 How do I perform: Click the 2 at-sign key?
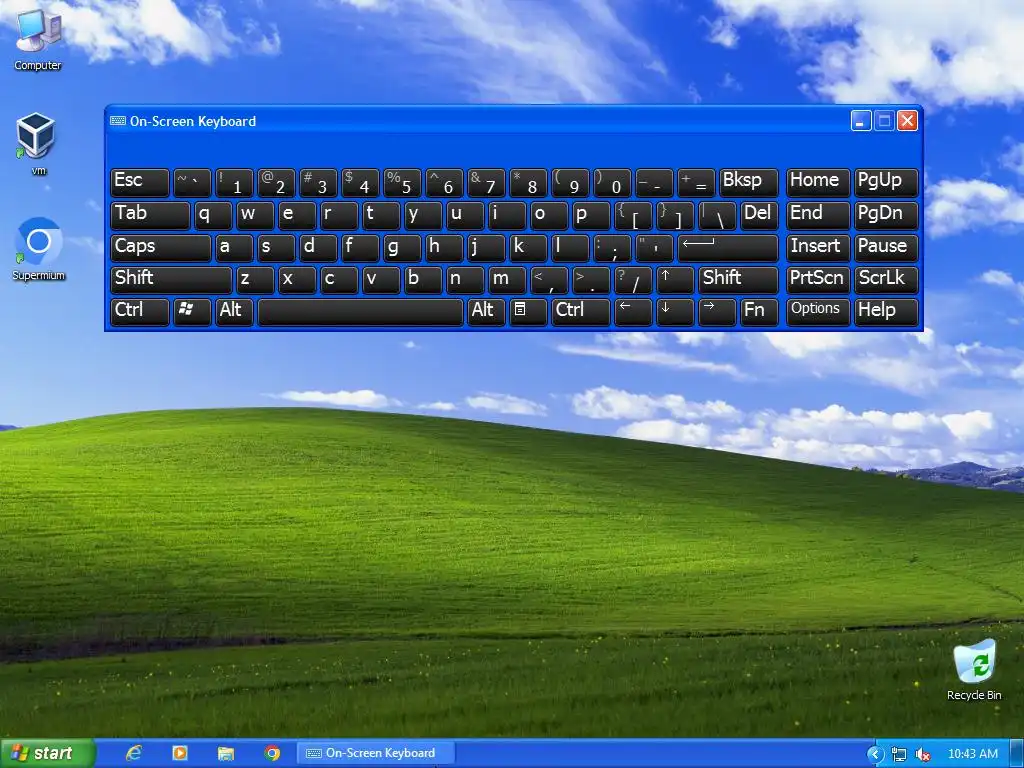click(x=276, y=182)
